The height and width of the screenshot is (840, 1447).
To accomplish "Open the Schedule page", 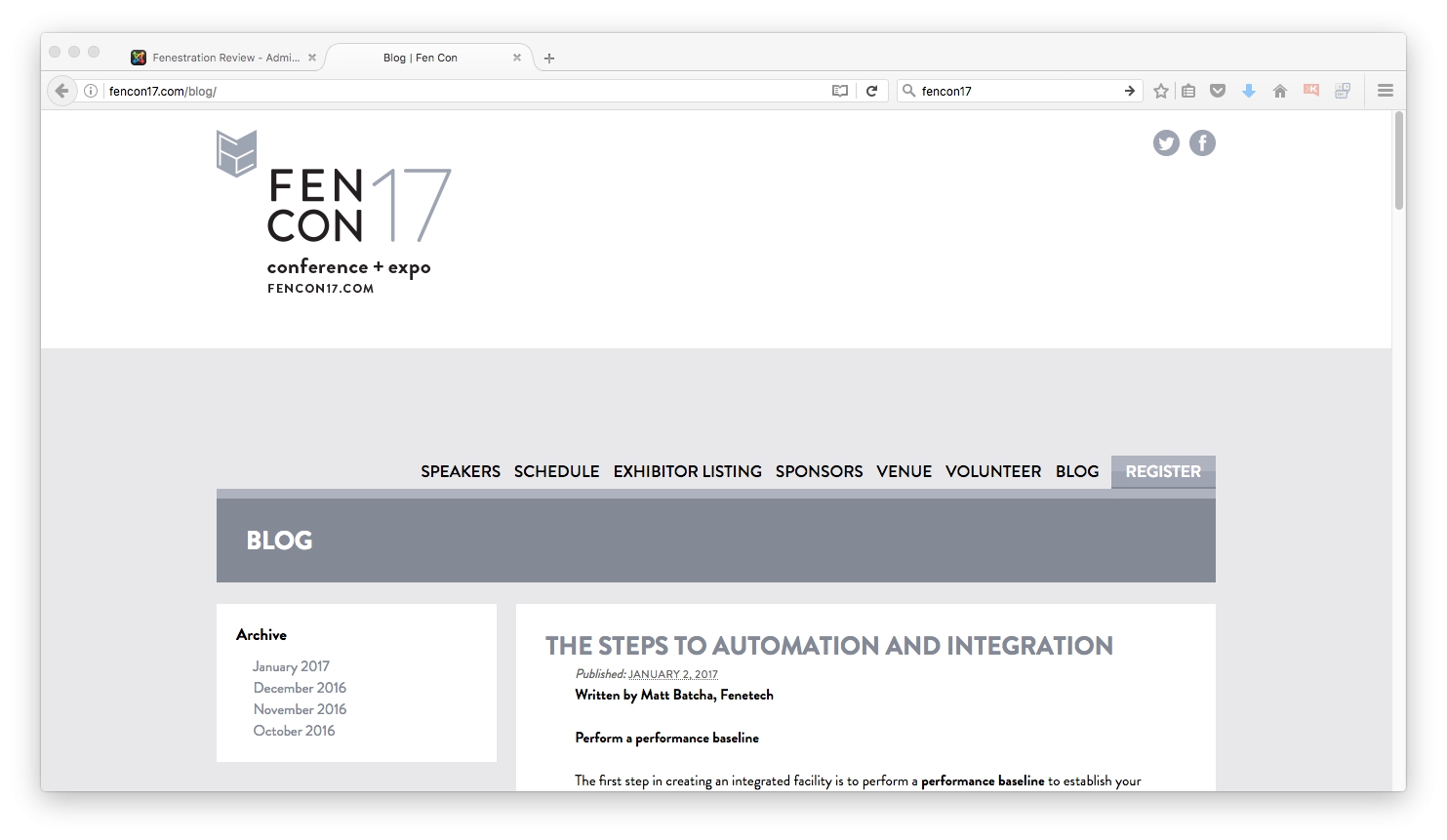I will pyautogui.click(x=557, y=471).
